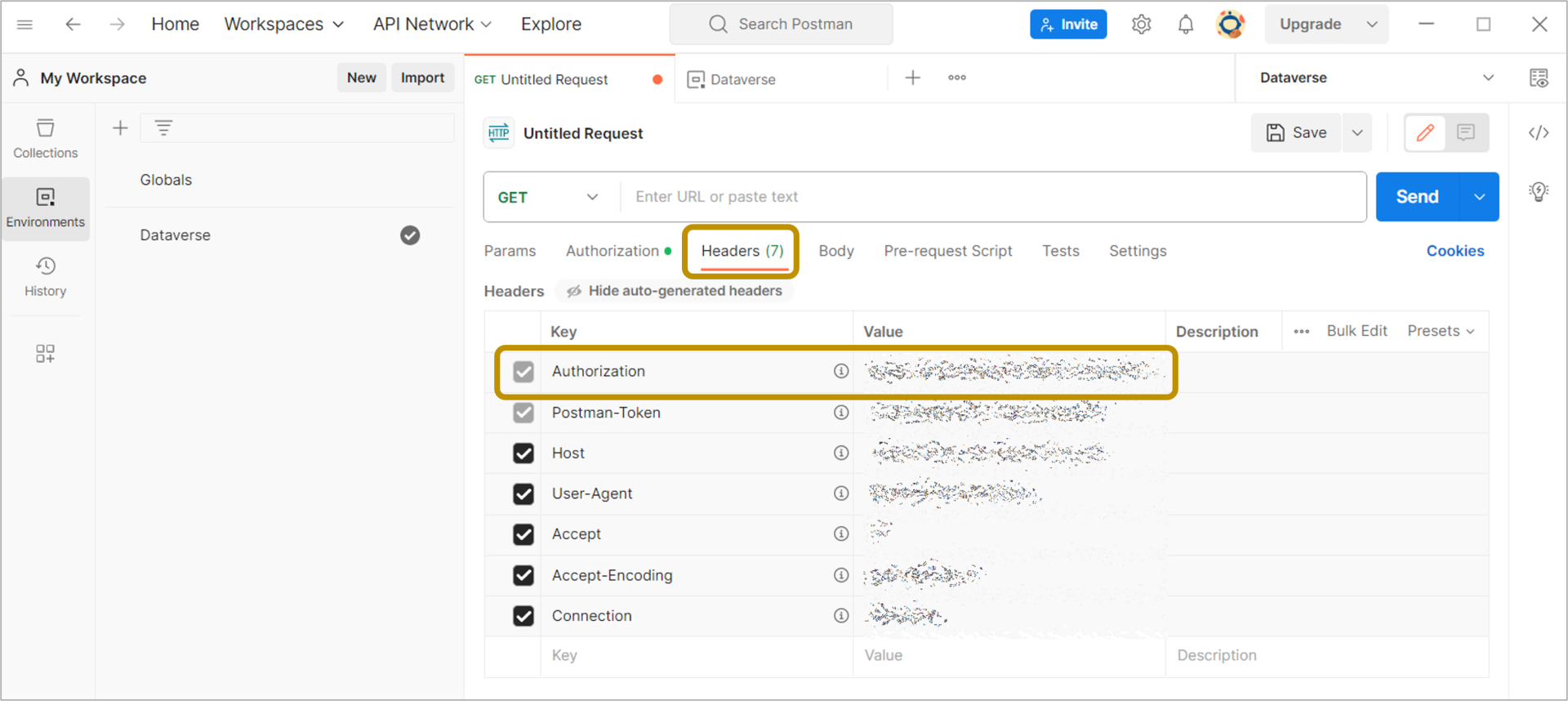Toggle the Postman-Token header checkbox
This screenshot has width=1568, height=701.
point(523,413)
